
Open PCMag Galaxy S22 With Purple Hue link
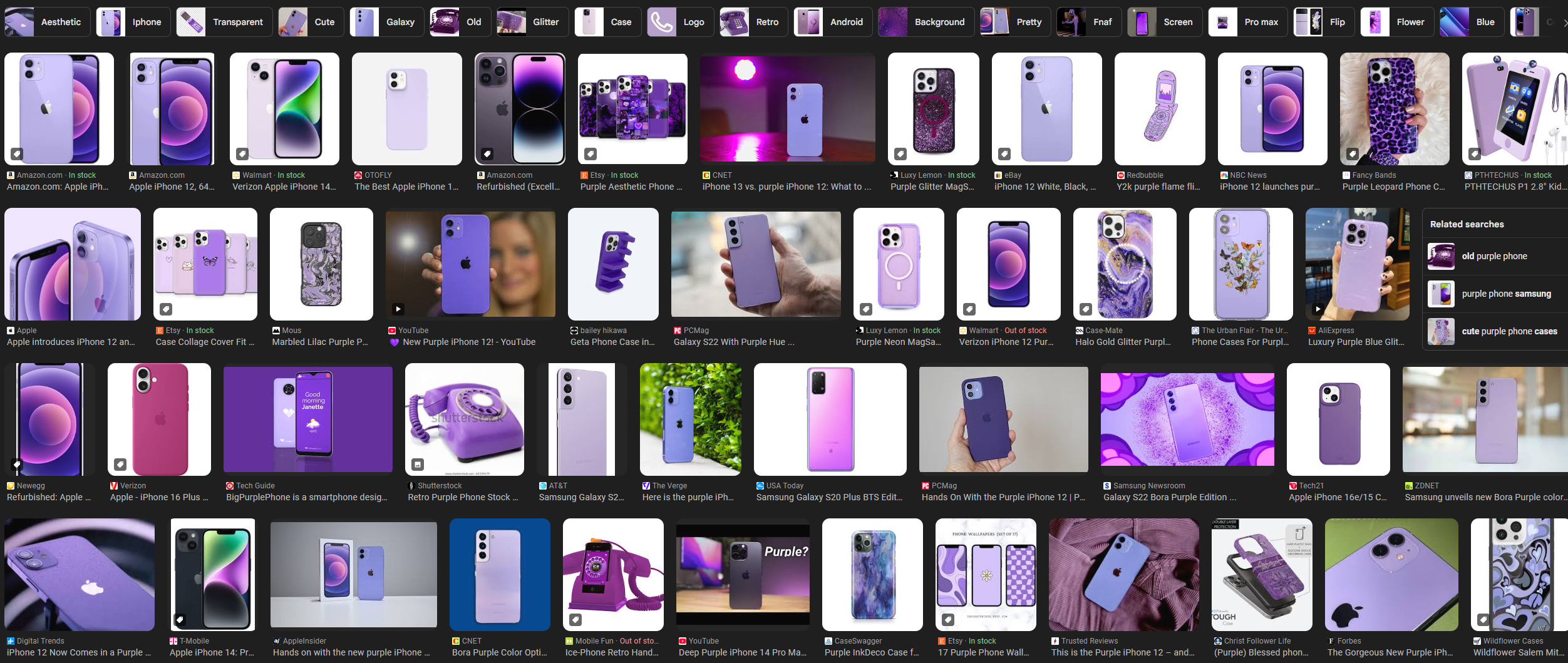tap(734, 342)
